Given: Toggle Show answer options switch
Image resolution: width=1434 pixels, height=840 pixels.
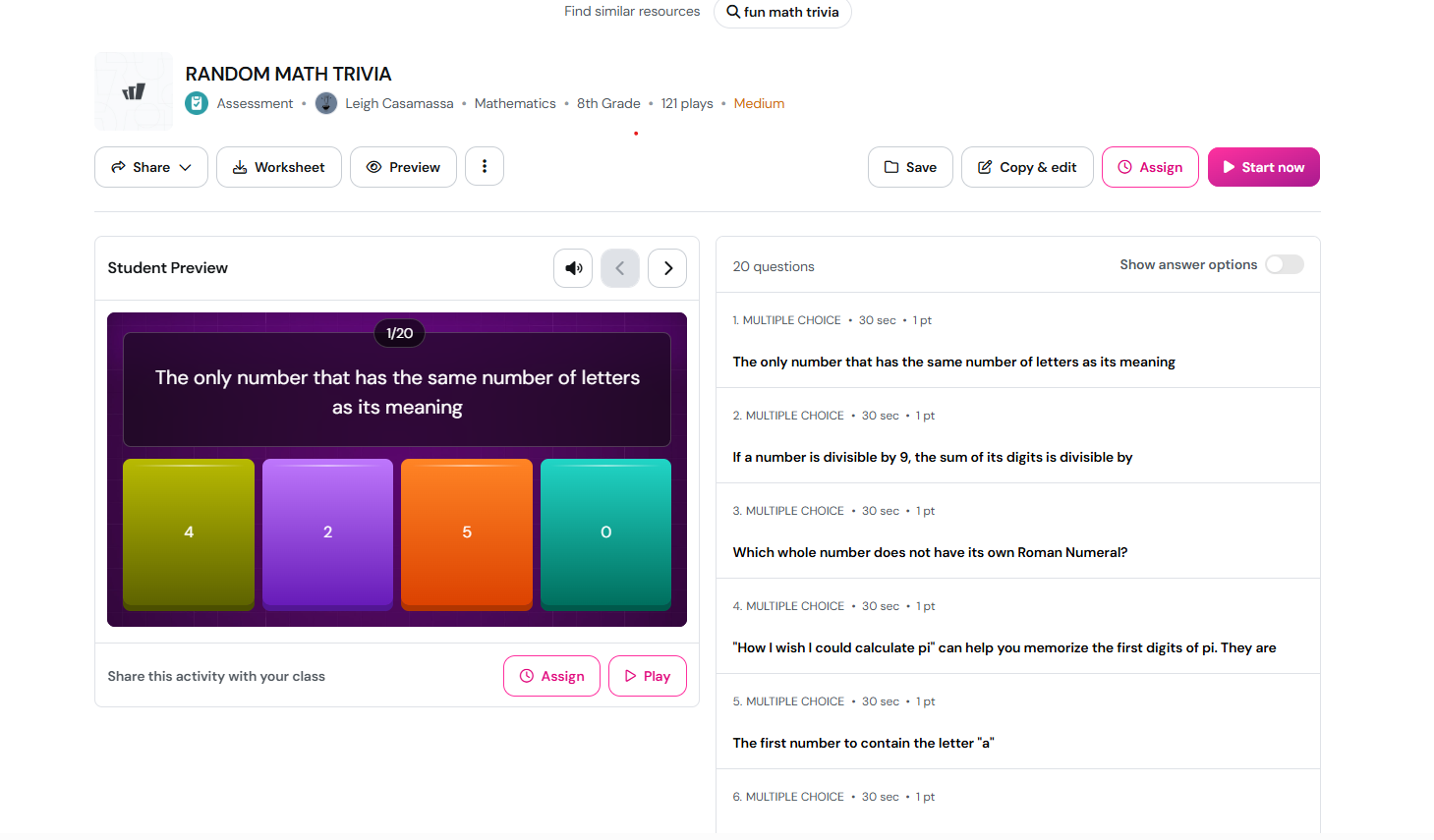Looking at the screenshot, I should point(1284,264).
